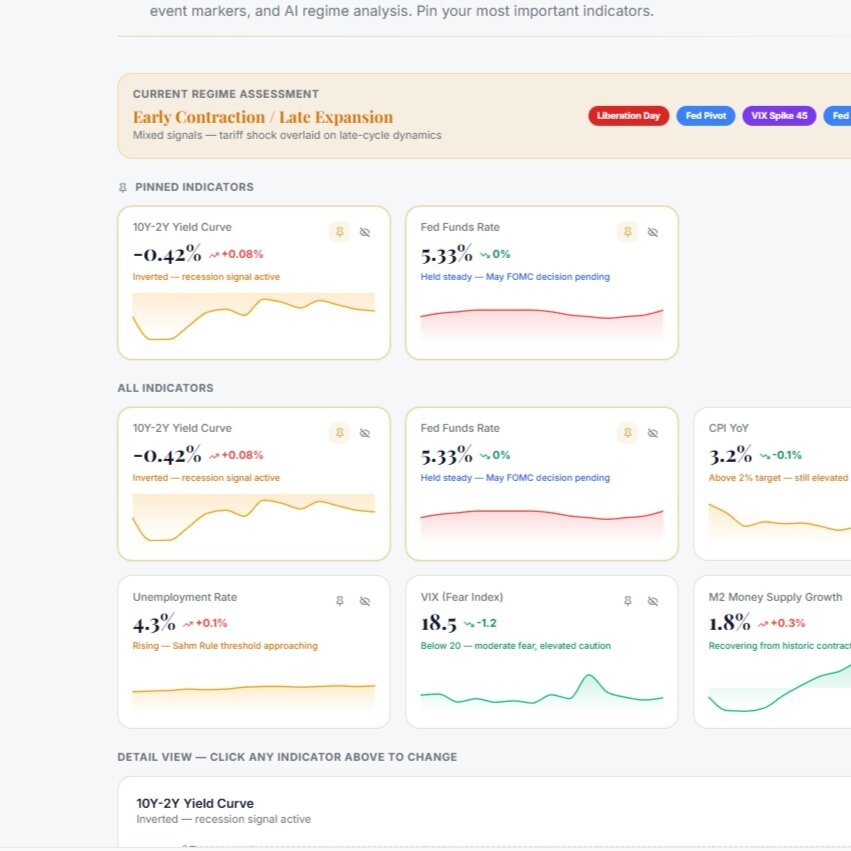Click the 3.2% CPI YoY value
The height and width of the screenshot is (851, 851).
click(731, 455)
